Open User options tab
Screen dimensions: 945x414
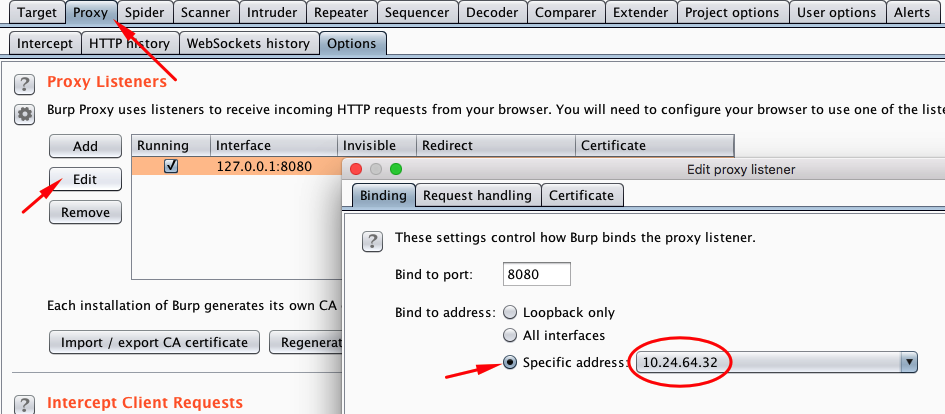[x=837, y=12]
